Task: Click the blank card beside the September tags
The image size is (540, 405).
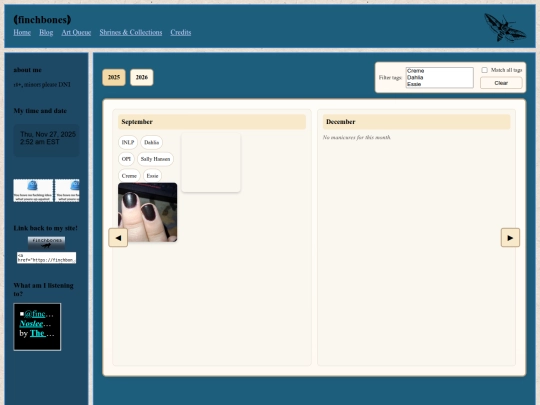Action: point(211,162)
